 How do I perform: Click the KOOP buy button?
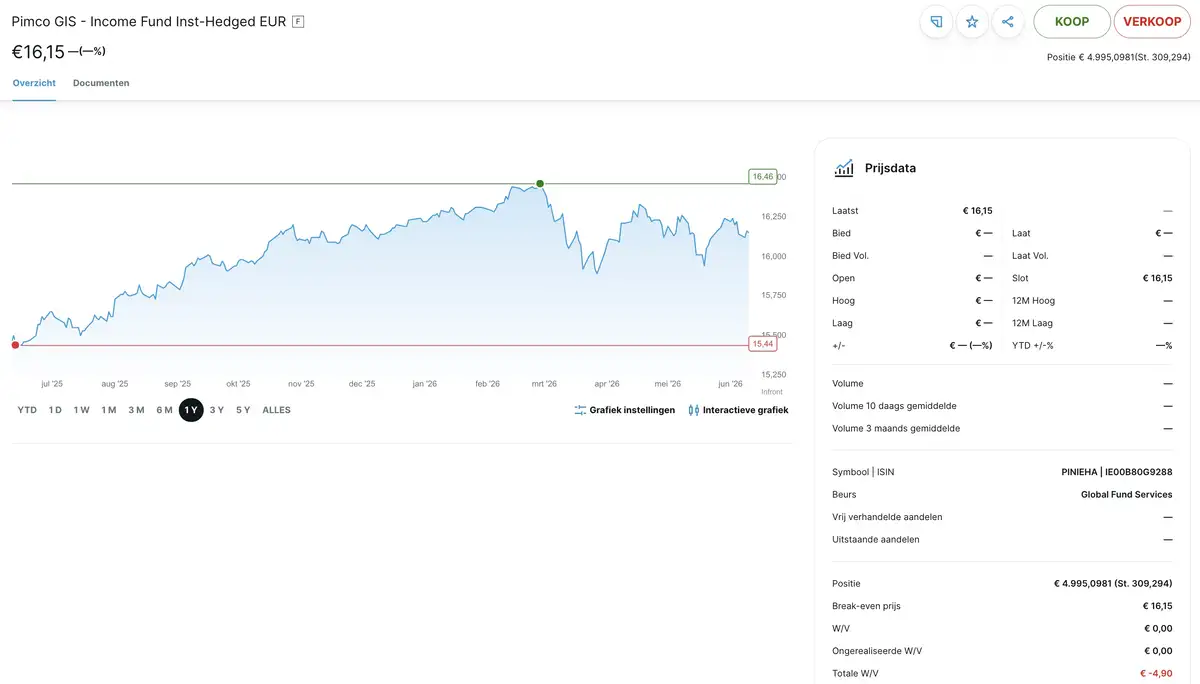(1072, 21)
